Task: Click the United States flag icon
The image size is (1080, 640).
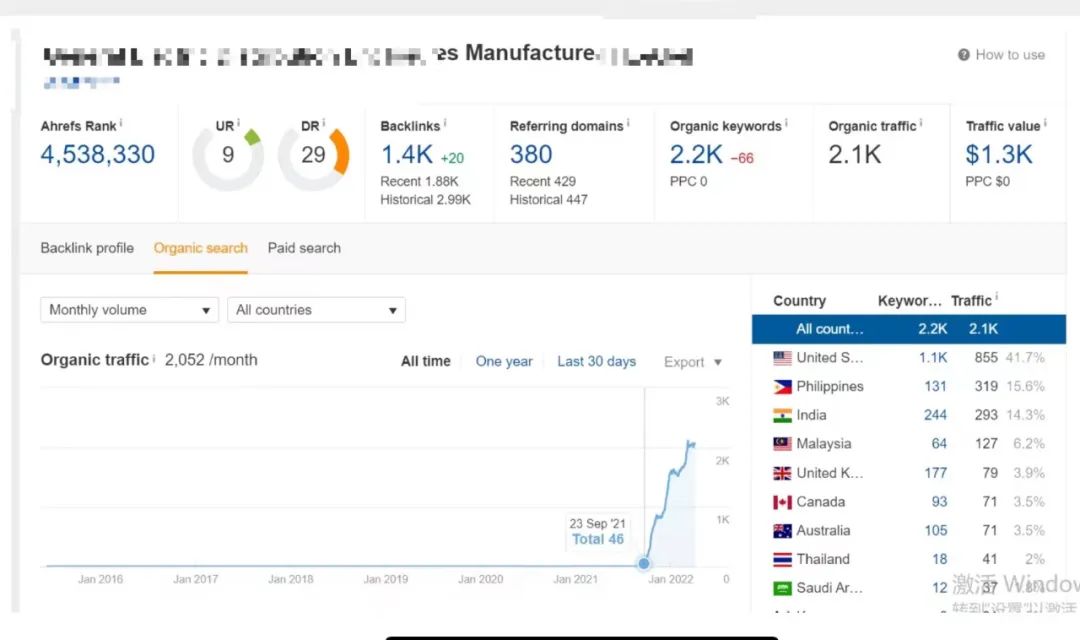Action: tap(782, 358)
